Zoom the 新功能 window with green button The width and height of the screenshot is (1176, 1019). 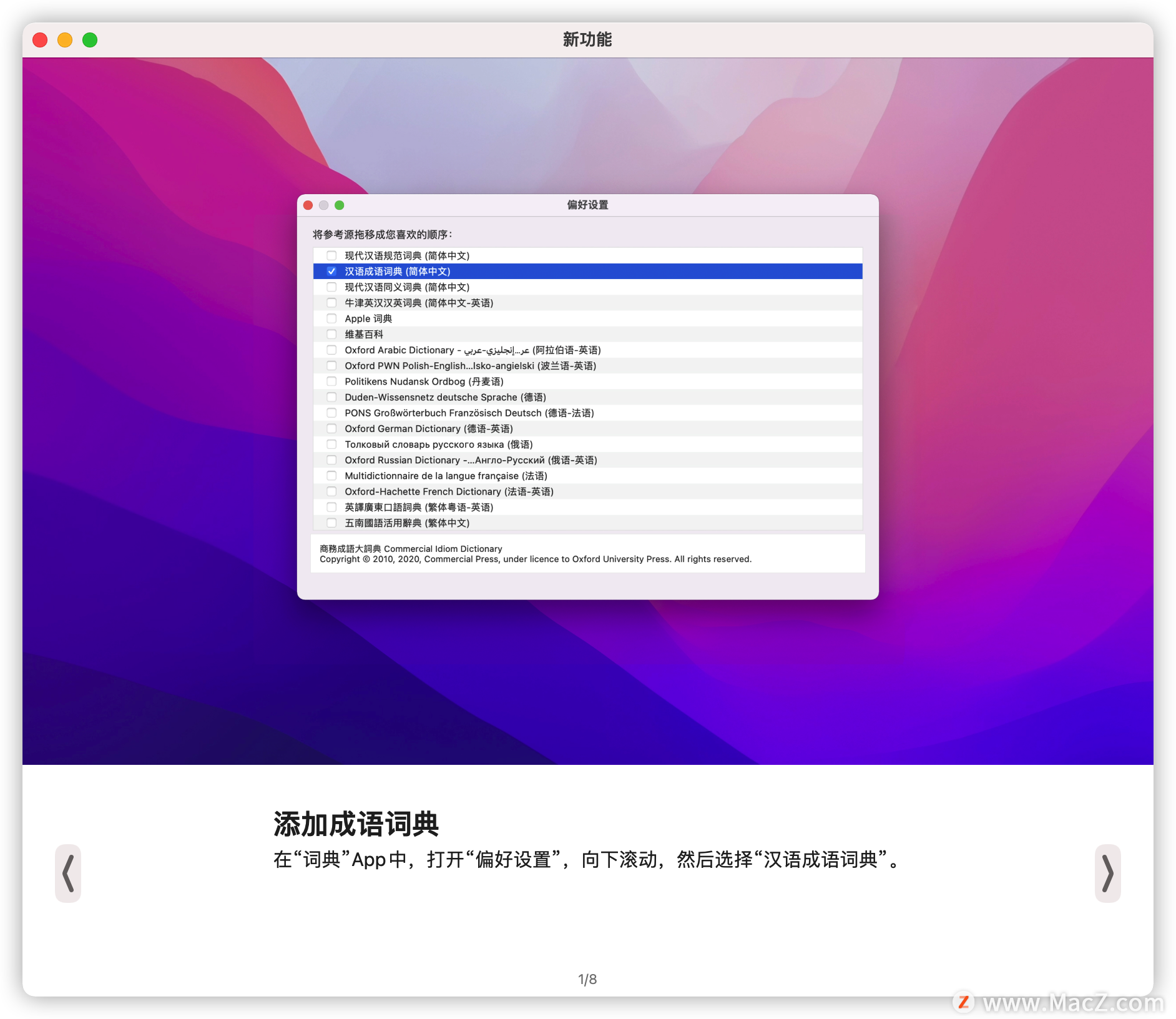[90, 40]
